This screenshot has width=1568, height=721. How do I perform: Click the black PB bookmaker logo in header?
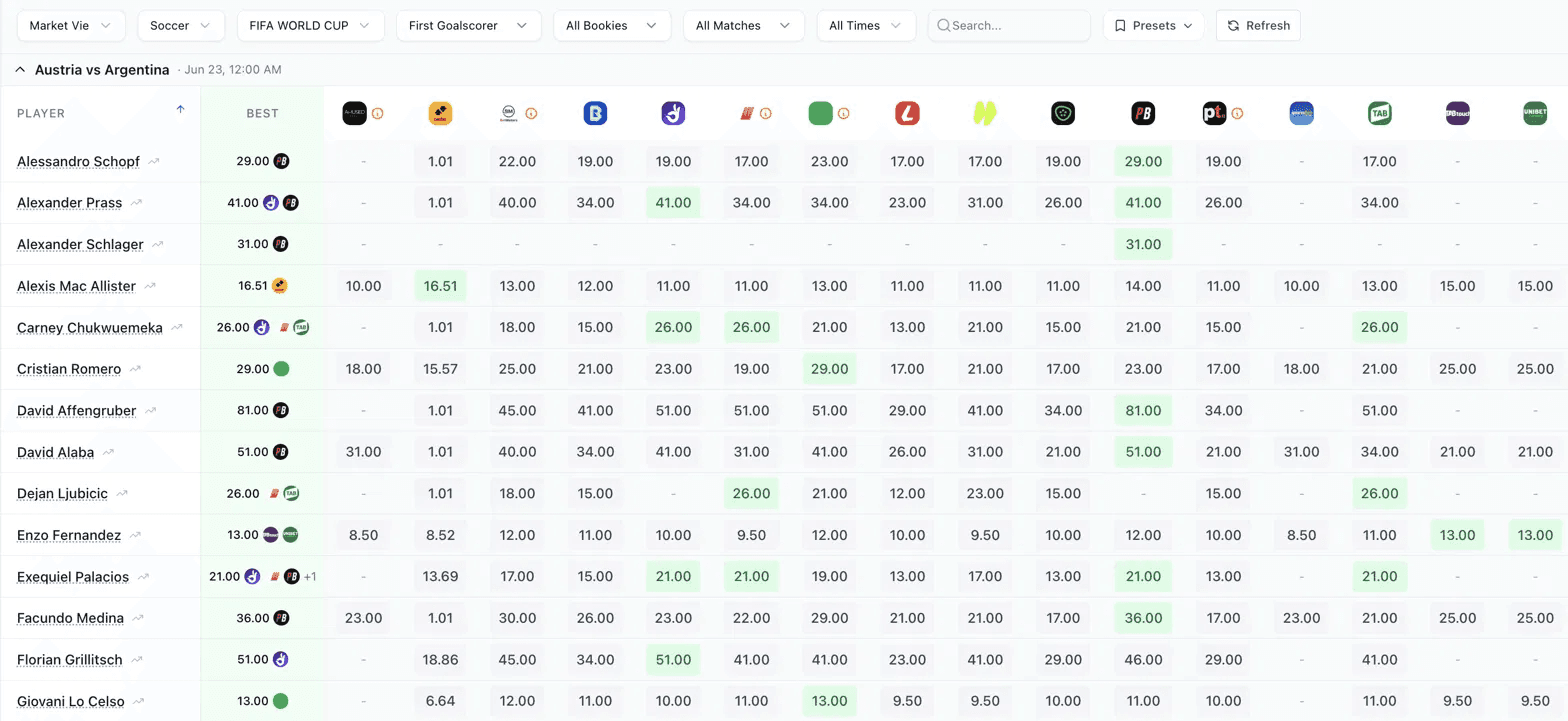tap(1144, 114)
